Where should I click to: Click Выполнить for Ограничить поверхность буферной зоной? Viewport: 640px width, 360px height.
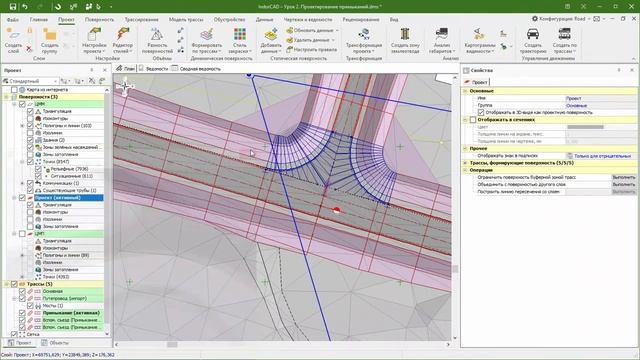click(624, 177)
